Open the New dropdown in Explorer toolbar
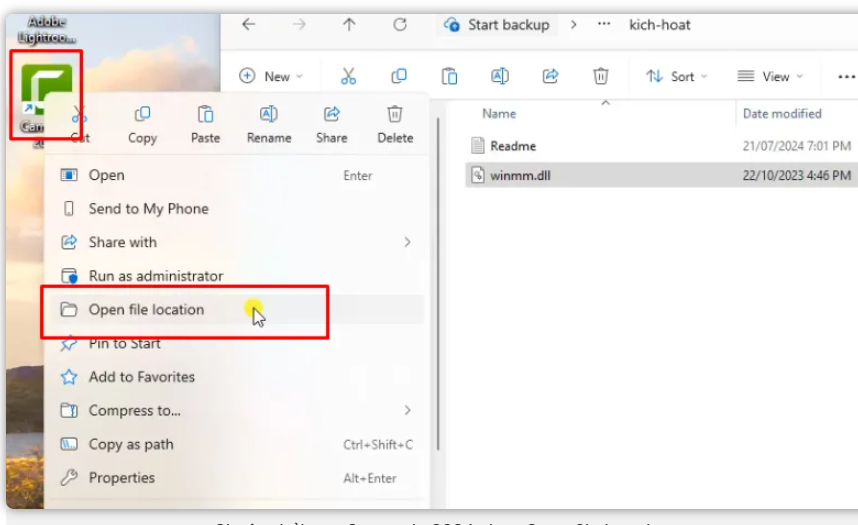Image resolution: width=858 pixels, height=525 pixels. [272, 76]
